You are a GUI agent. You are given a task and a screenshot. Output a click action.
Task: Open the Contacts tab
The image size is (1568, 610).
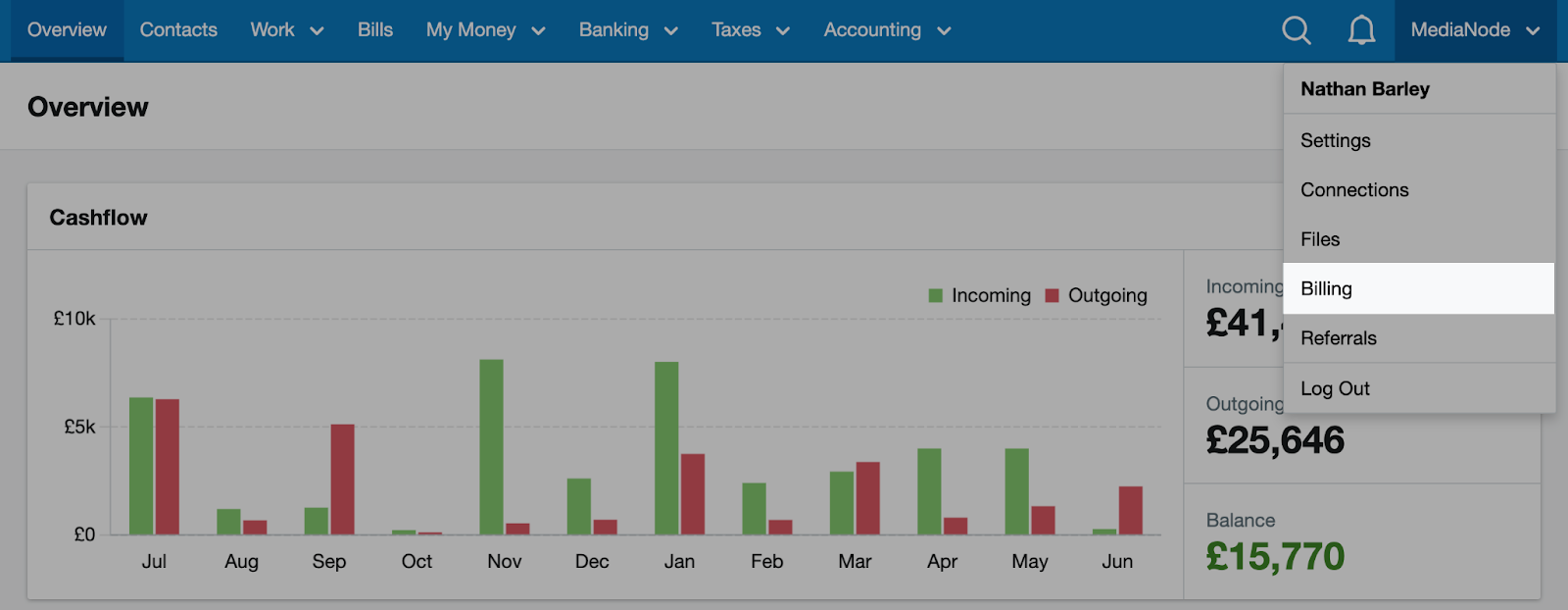pos(178,30)
